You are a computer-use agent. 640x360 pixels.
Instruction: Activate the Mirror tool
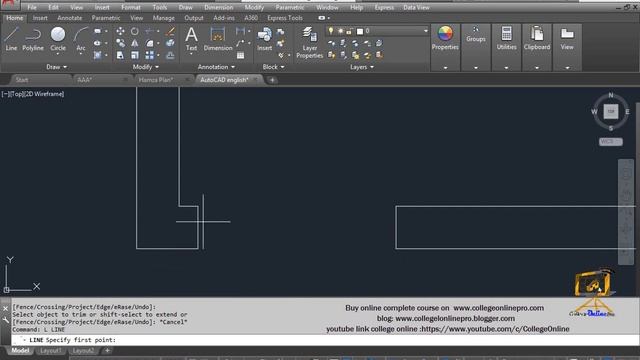coord(135,43)
